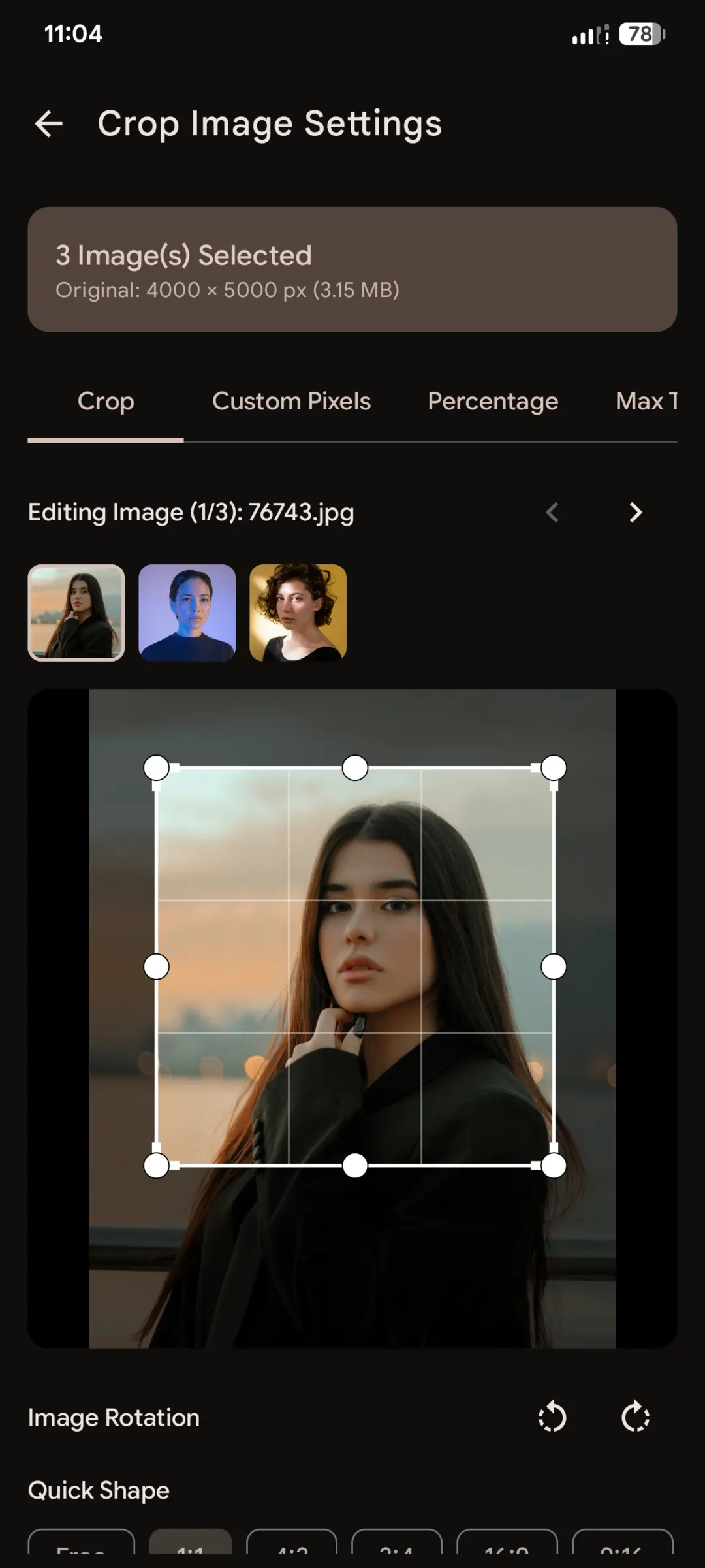Open the Custom Pixels tab
The width and height of the screenshot is (705, 1568).
click(291, 401)
